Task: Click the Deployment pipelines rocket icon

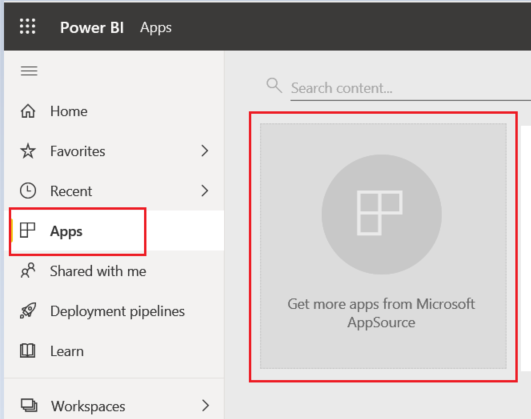Action: [28, 310]
